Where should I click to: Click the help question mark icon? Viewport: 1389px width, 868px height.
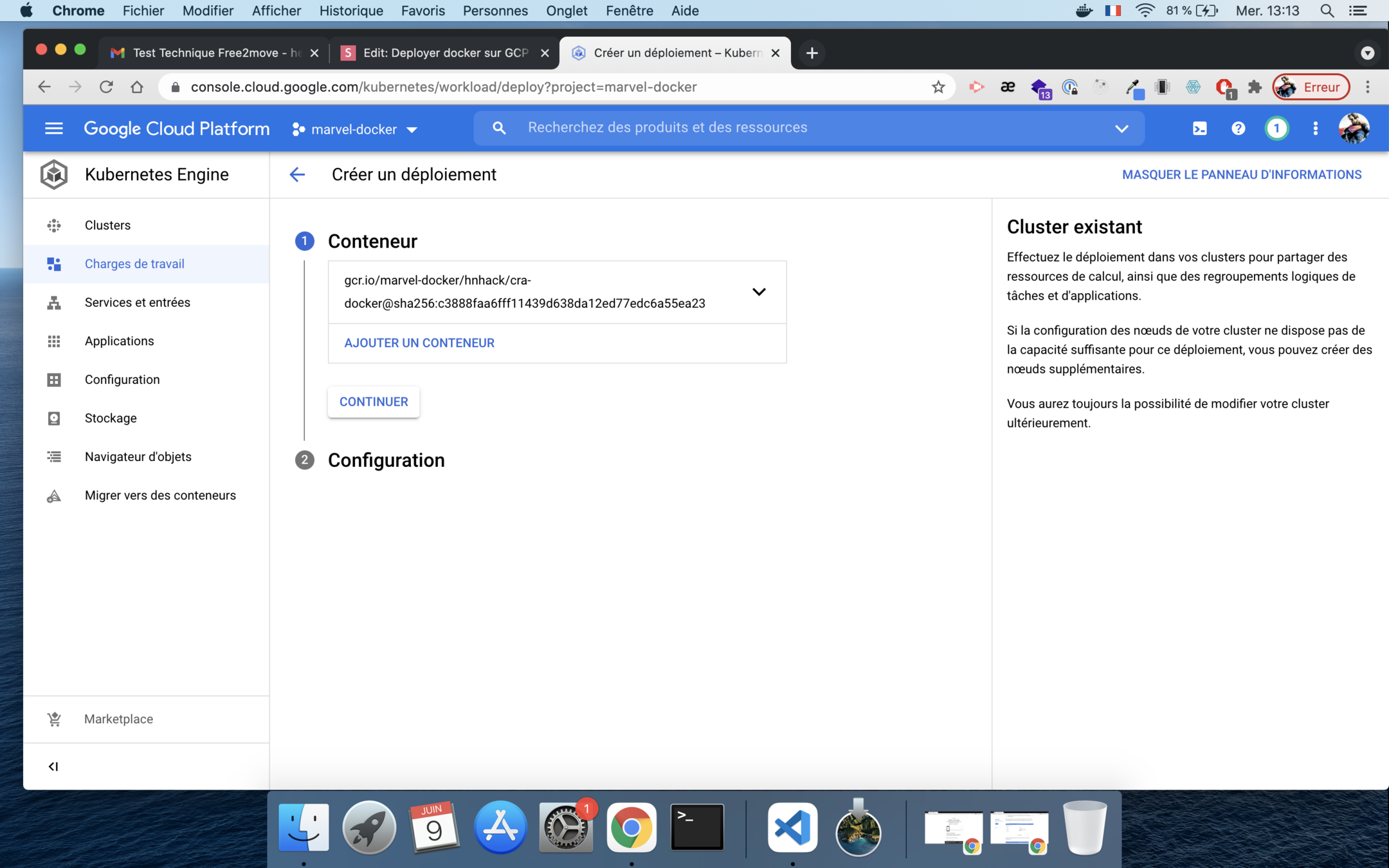coord(1238,129)
